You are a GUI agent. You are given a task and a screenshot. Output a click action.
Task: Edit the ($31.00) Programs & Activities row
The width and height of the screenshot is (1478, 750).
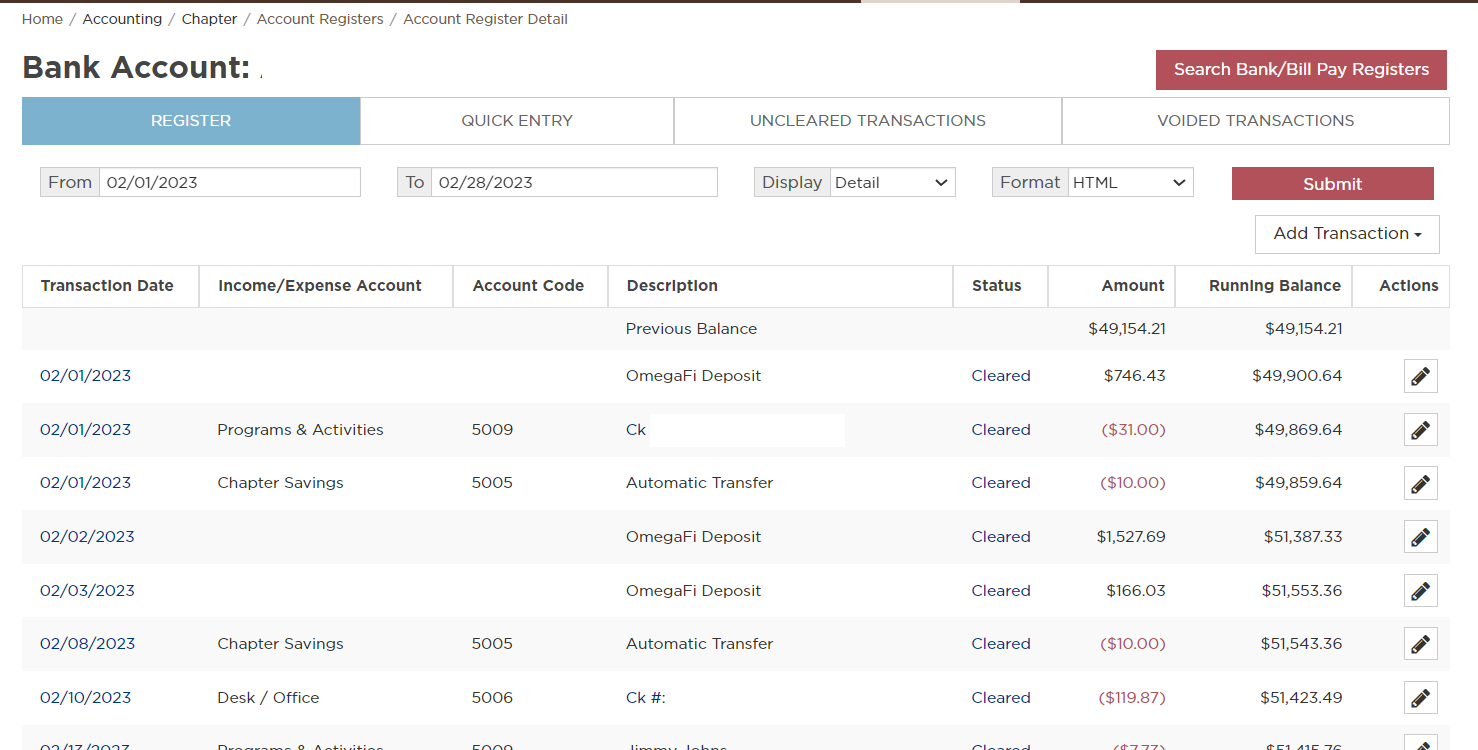point(1420,430)
